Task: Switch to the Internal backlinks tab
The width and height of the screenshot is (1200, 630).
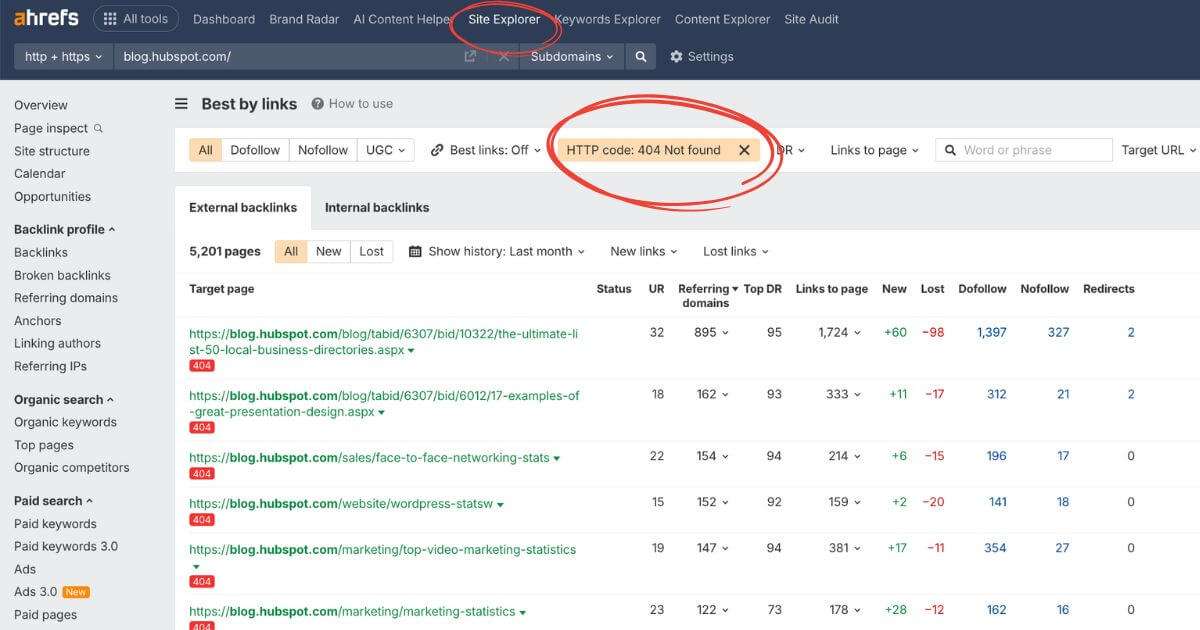Action: 376,207
